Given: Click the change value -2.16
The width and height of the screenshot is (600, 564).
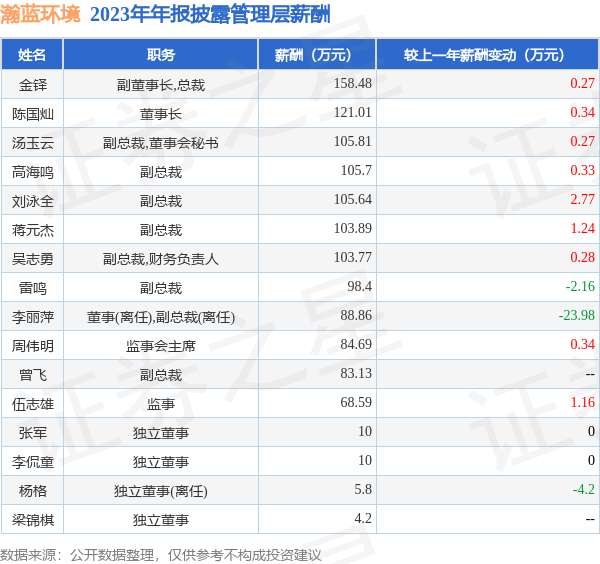Looking at the screenshot, I should [x=580, y=287].
